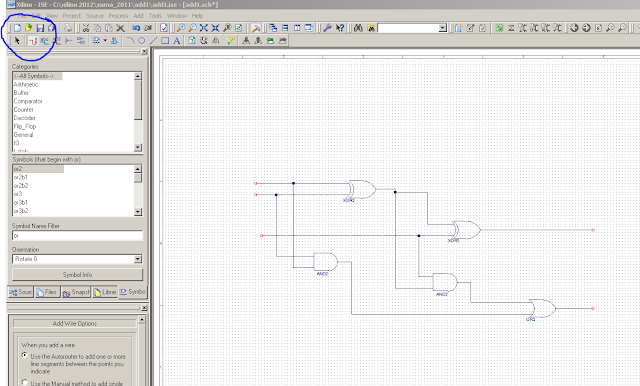
Task: Select the 'or2b1' symbol
Action: coord(20,177)
